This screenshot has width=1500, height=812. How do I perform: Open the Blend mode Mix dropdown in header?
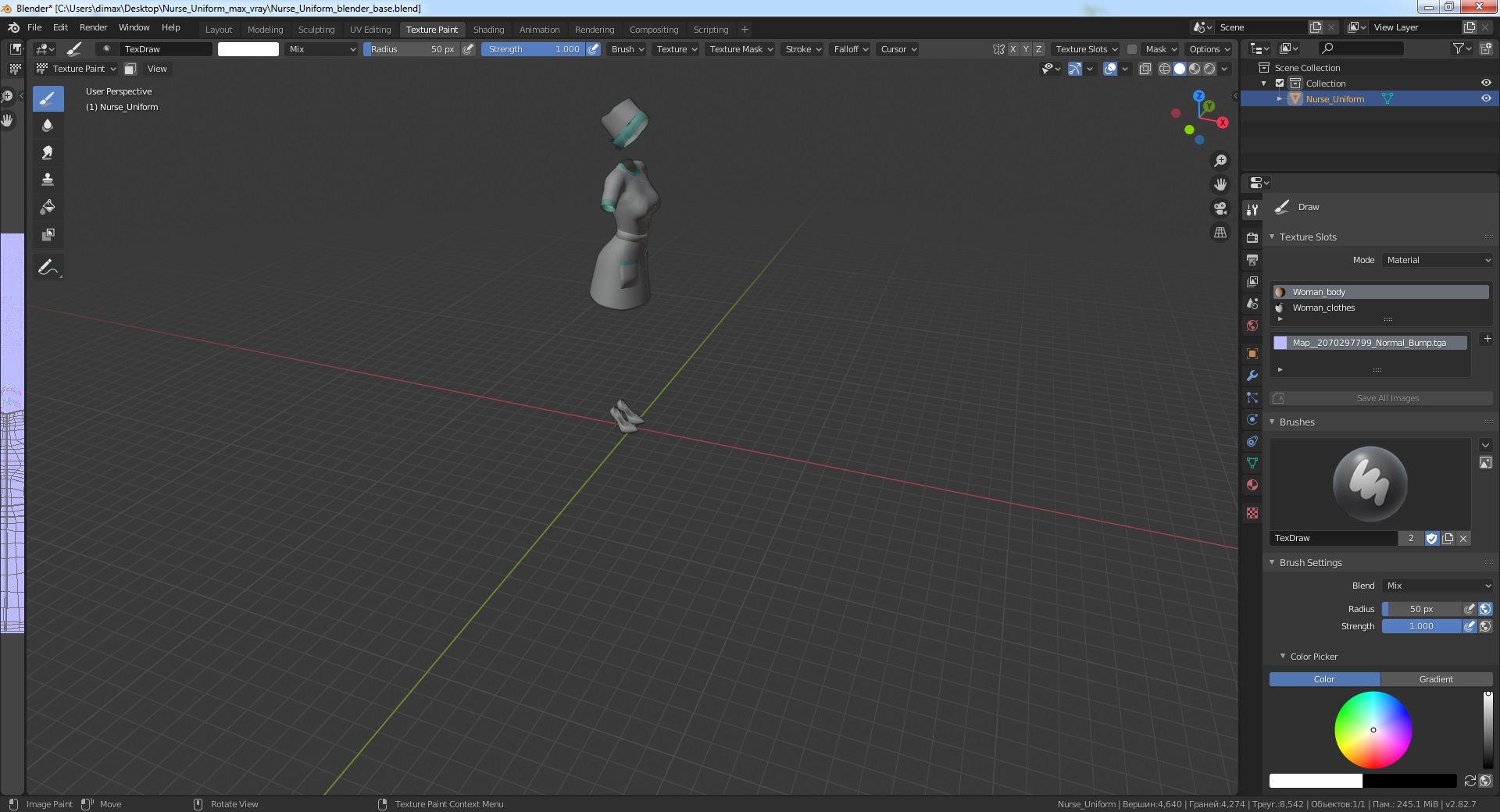[321, 49]
